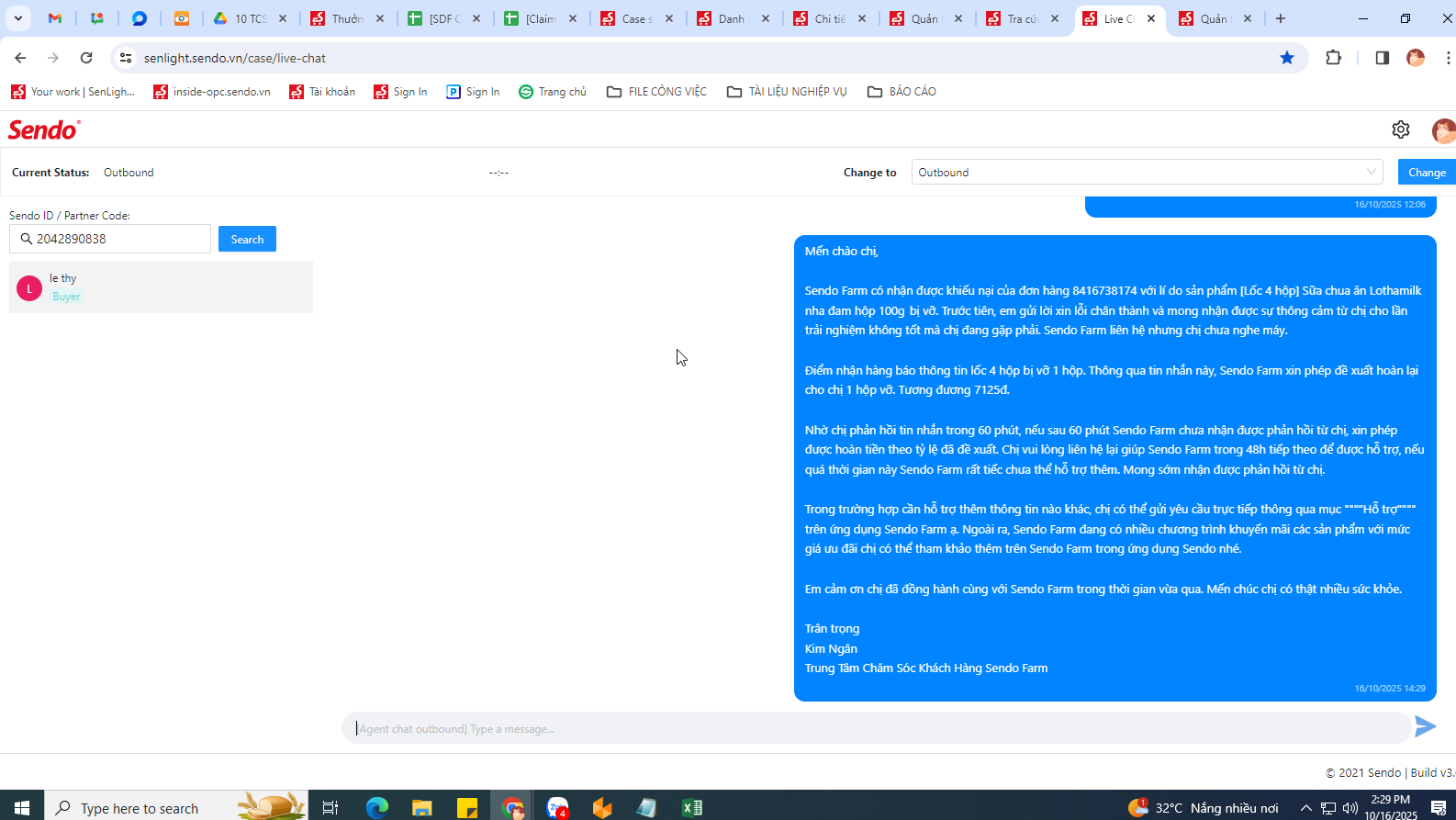The image size is (1456, 820).
Task: Switch to the Google Drive '10 TCS' tab
Action: pos(250,18)
